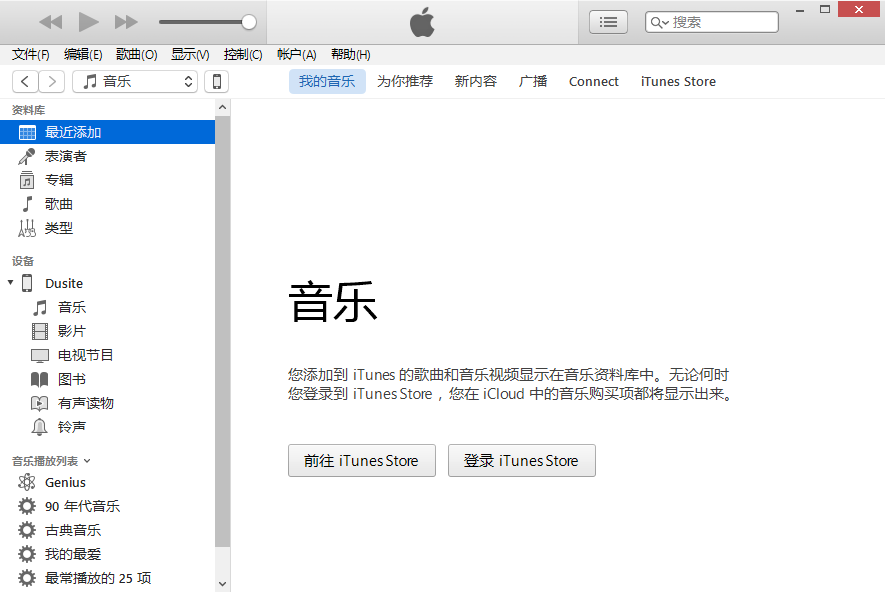
Task: Select the 古典音乐 playlist label
Action: 73,530
